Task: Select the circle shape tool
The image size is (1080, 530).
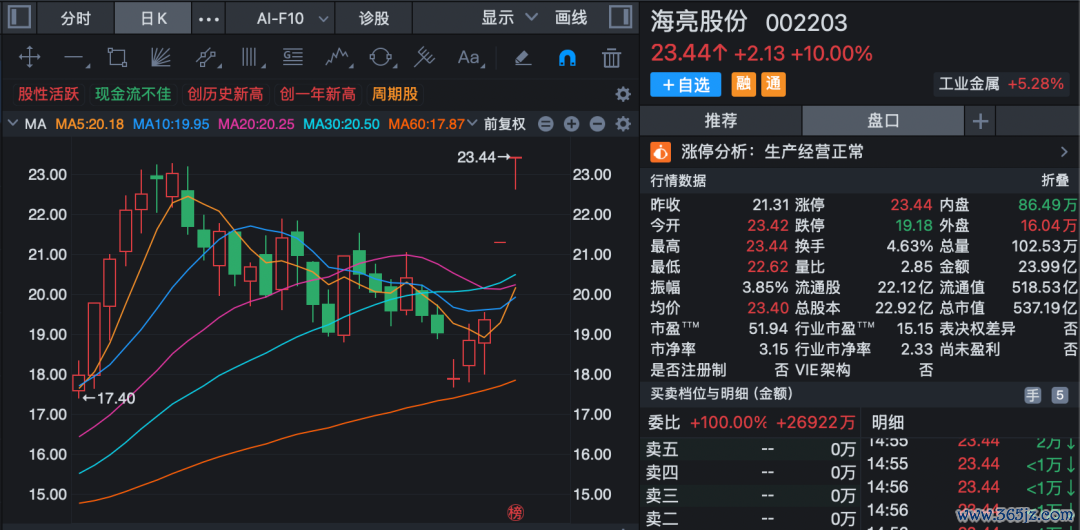Action: pos(380,57)
